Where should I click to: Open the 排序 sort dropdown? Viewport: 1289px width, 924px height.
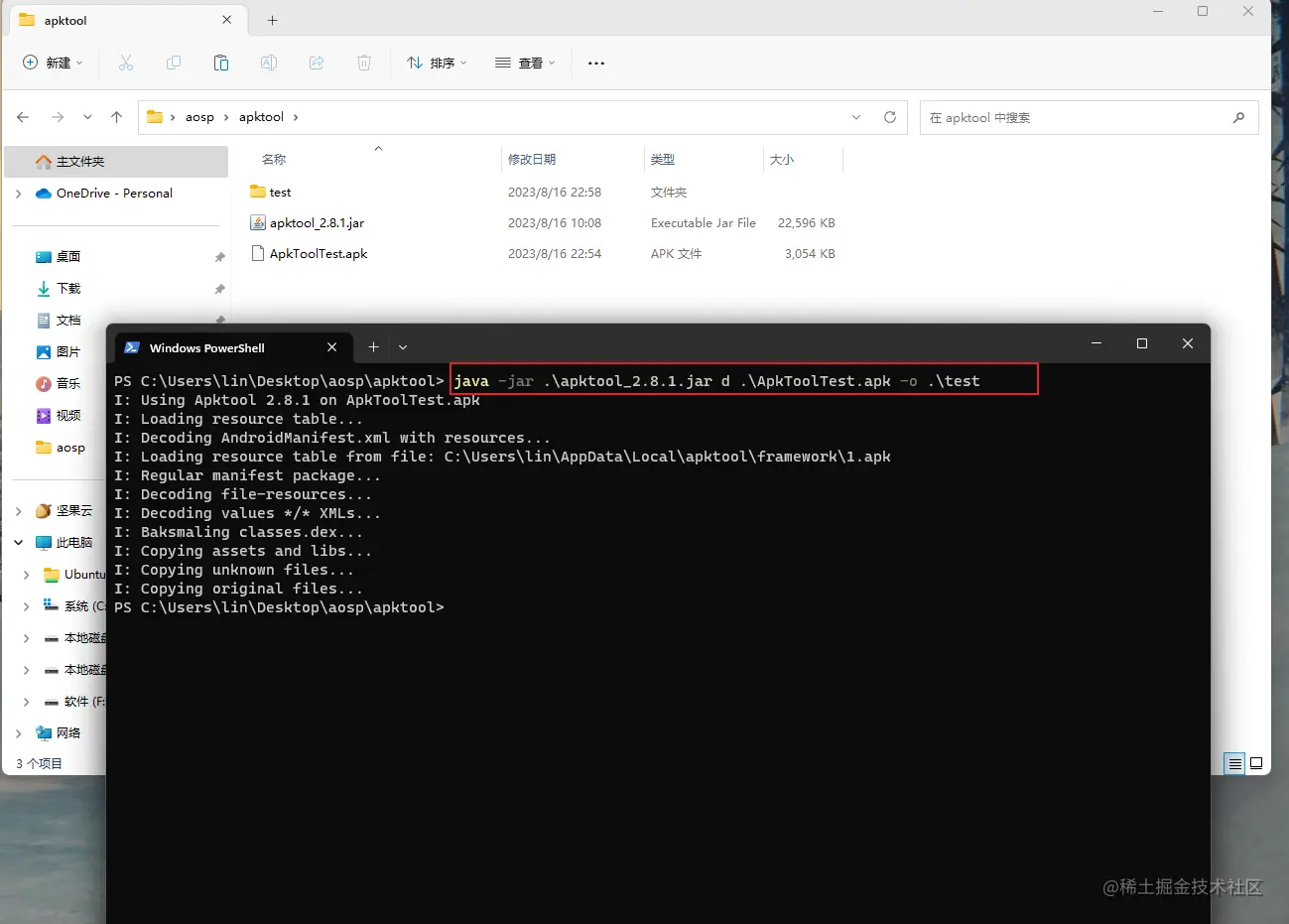(x=437, y=63)
